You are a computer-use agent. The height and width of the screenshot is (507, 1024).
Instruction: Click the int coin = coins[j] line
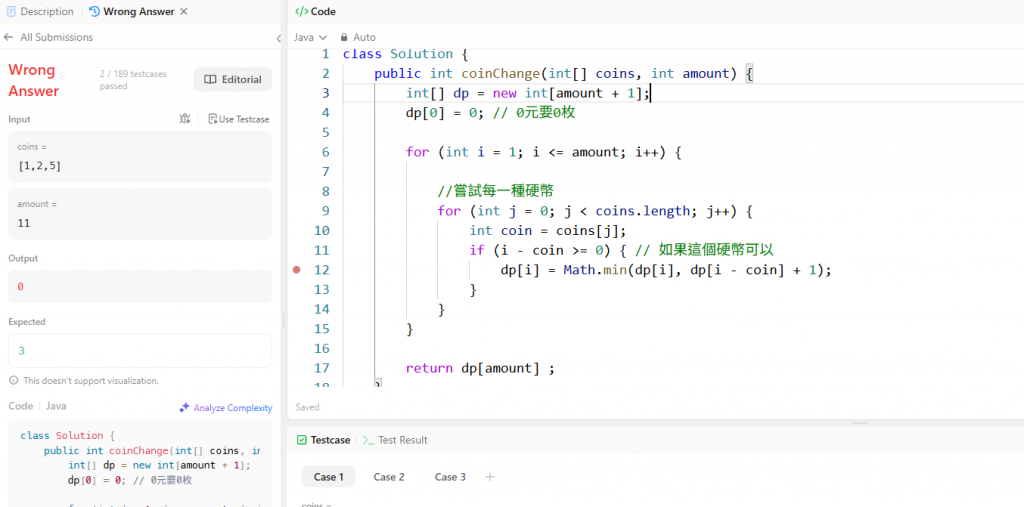(547, 231)
